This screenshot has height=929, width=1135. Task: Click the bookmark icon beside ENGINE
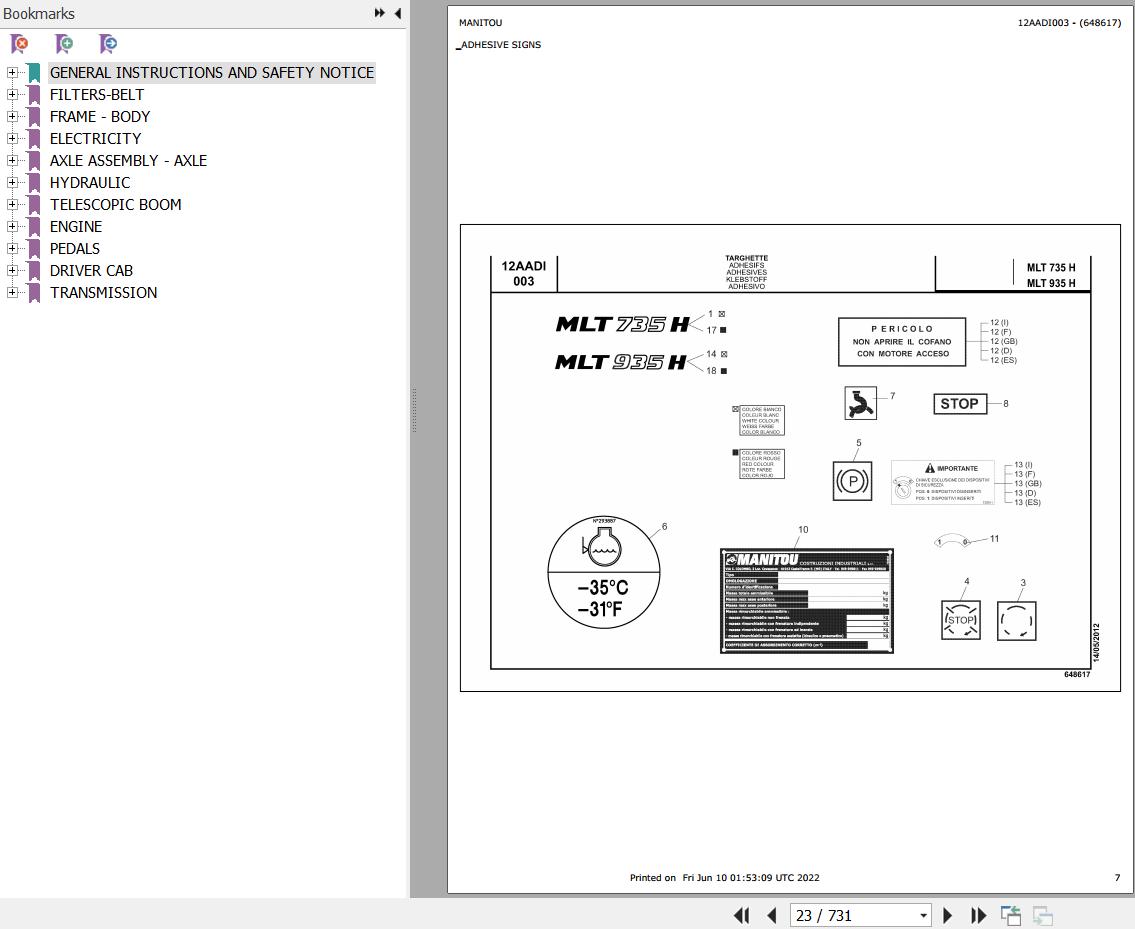[x=33, y=227]
